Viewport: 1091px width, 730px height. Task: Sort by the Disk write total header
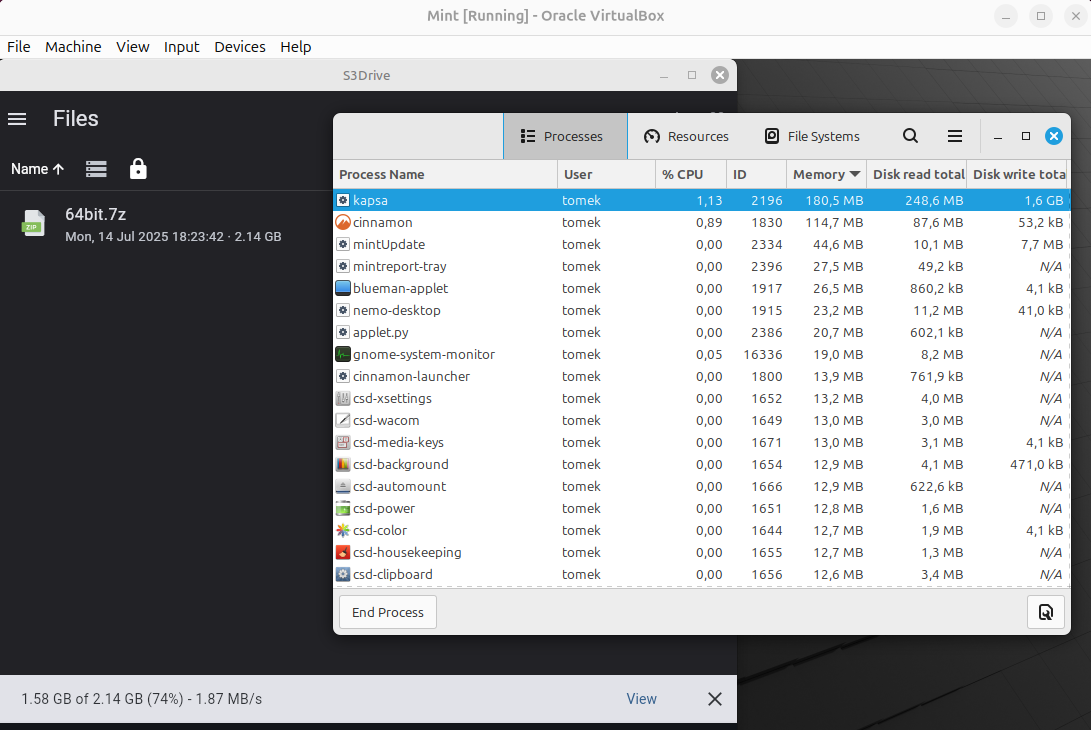(x=1018, y=175)
